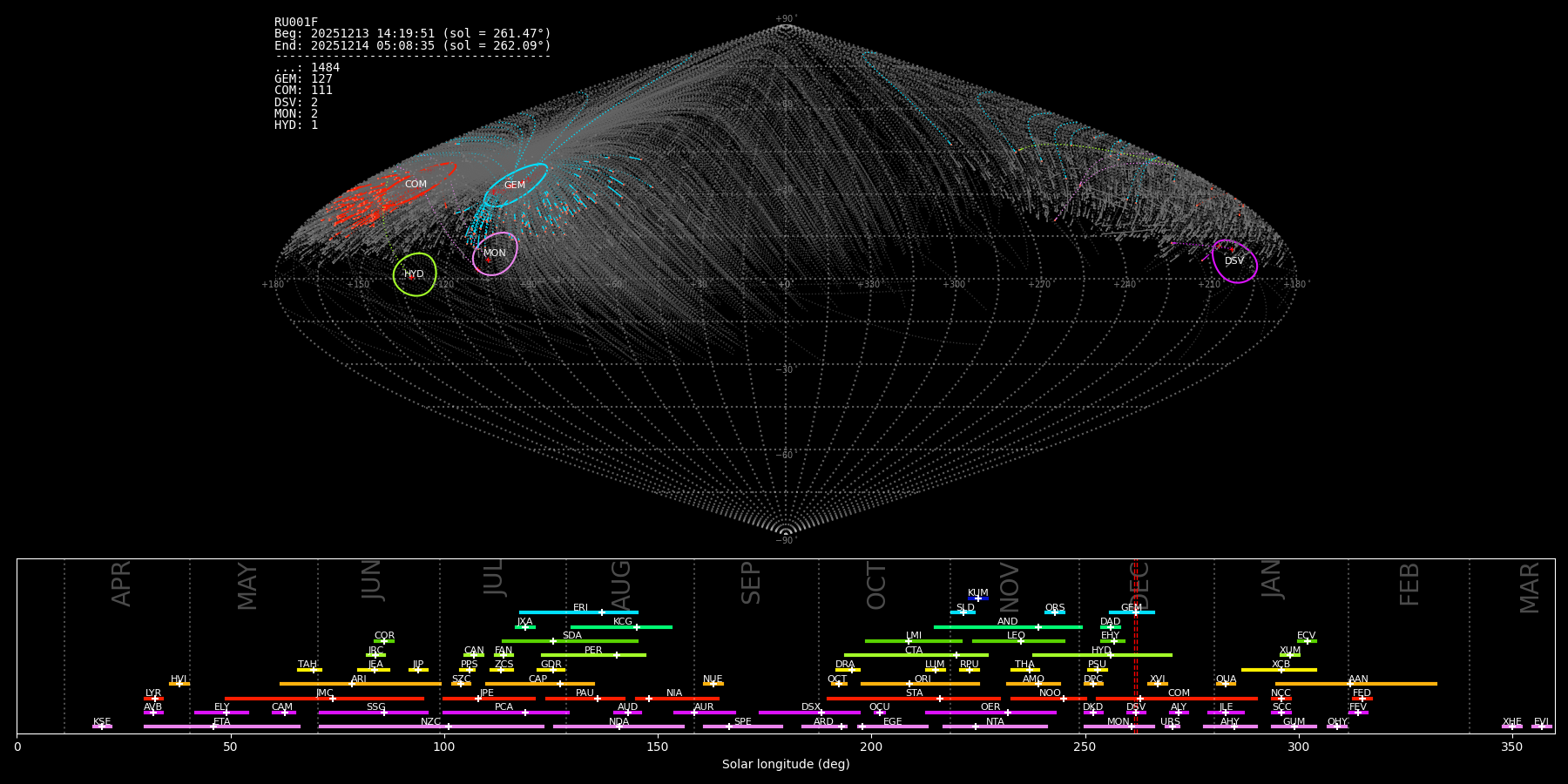Click the 'COM: 111' count in the legend
This screenshot has height=784, width=1568.
tap(303, 90)
